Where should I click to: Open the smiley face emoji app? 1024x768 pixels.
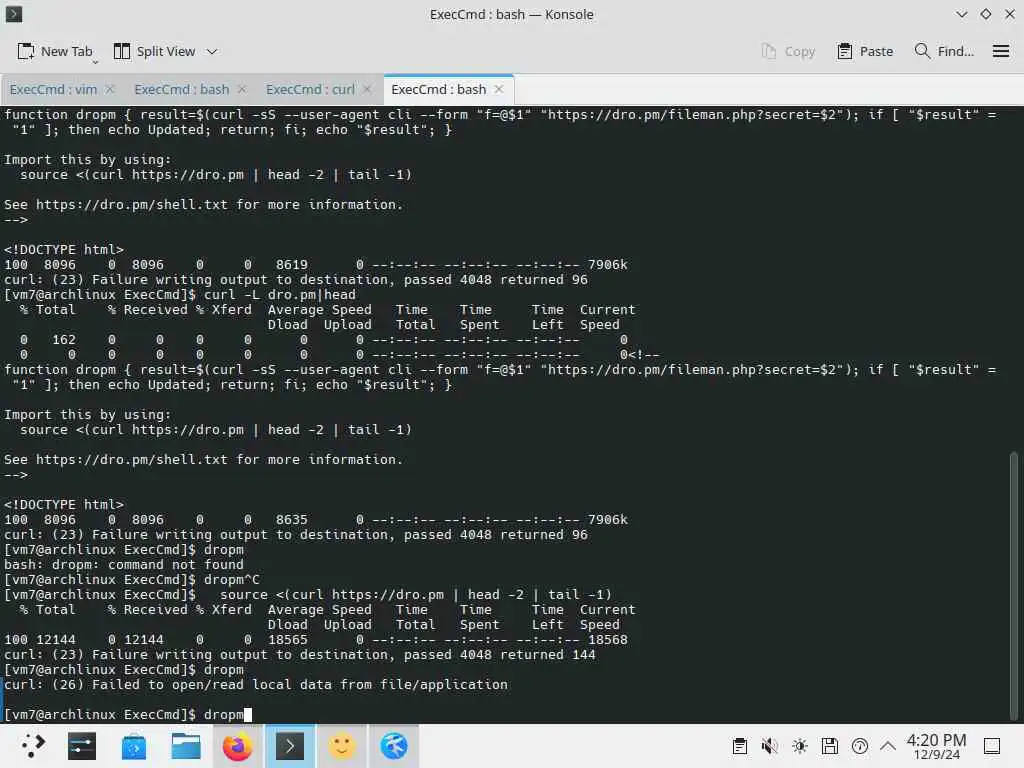pos(342,746)
